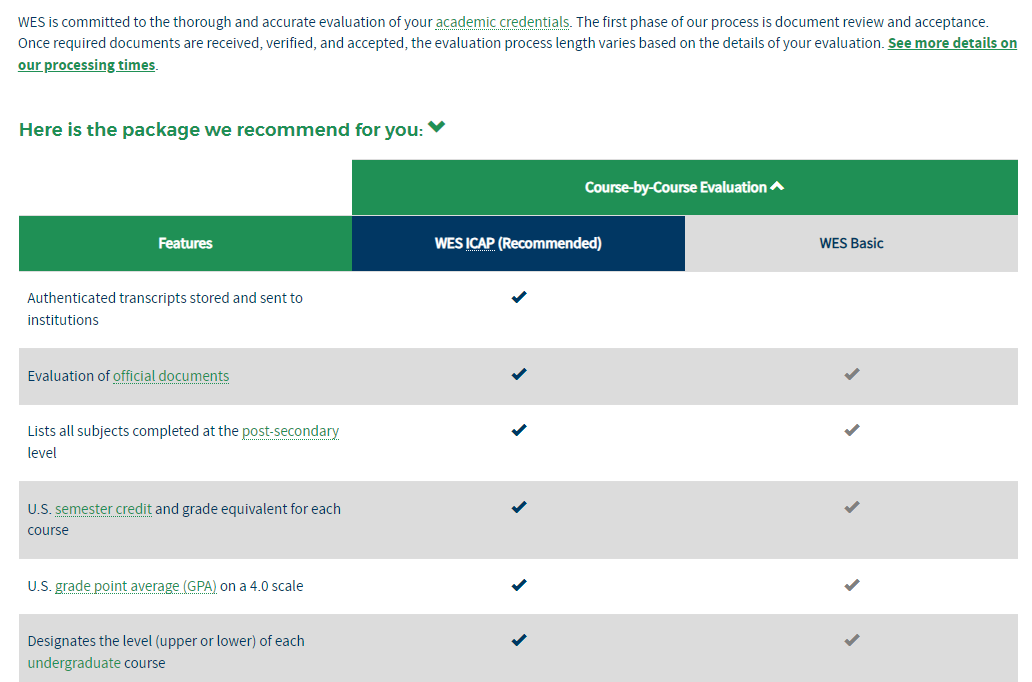Click WES Basic checkmark for semester credit row
The image size is (1032, 682).
pos(851,508)
